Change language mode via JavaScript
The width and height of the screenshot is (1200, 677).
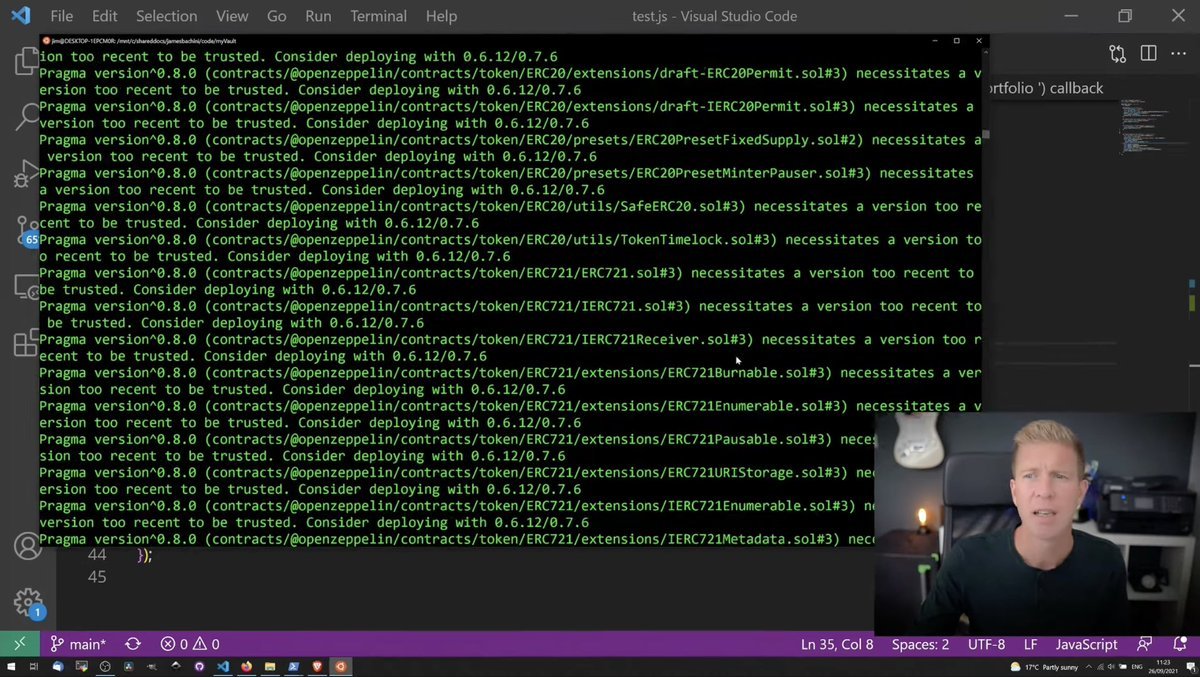pyautogui.click(x=1086, y=644)
